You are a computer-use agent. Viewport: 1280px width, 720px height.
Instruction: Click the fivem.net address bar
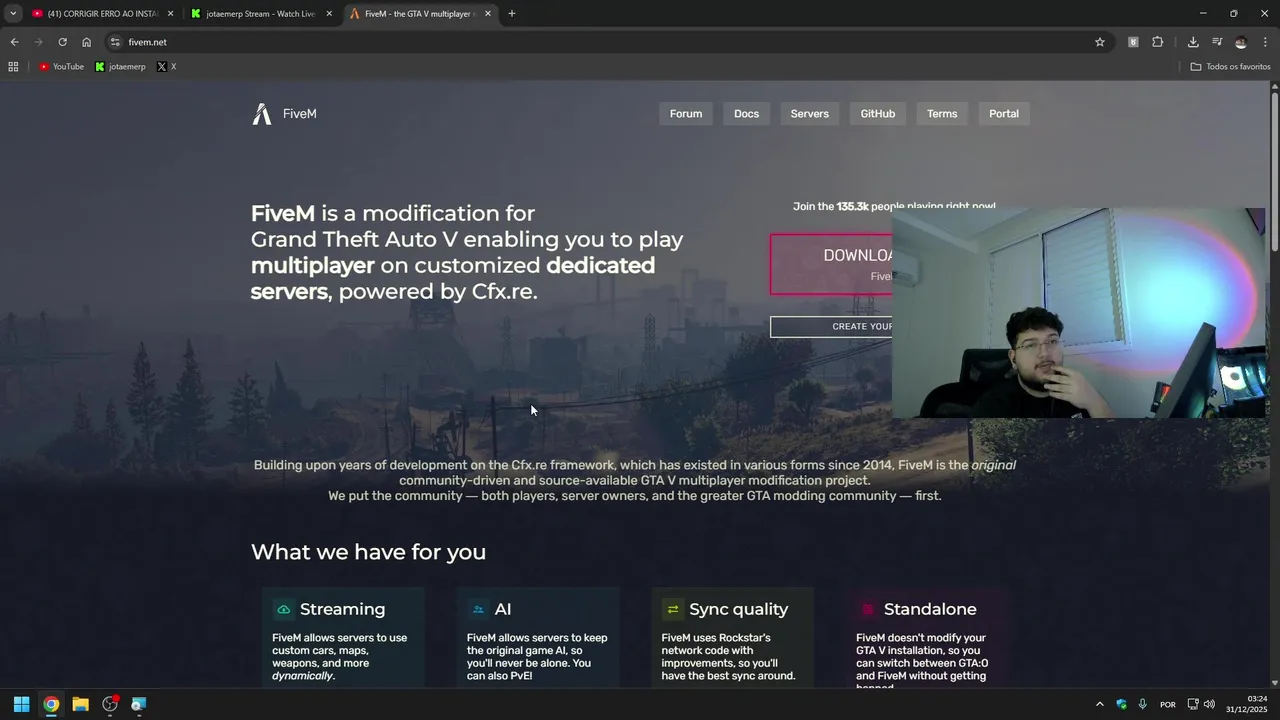point(600,42)
